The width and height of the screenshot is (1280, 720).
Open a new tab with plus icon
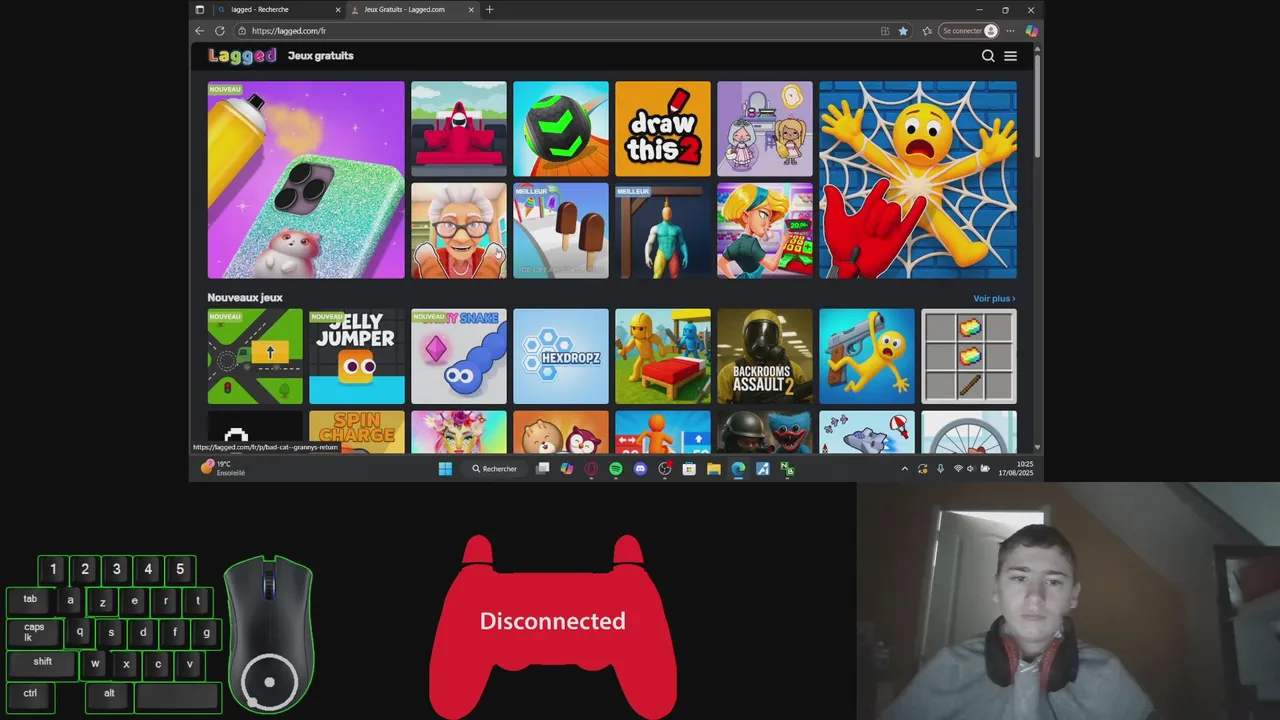[x=489, y=10]
